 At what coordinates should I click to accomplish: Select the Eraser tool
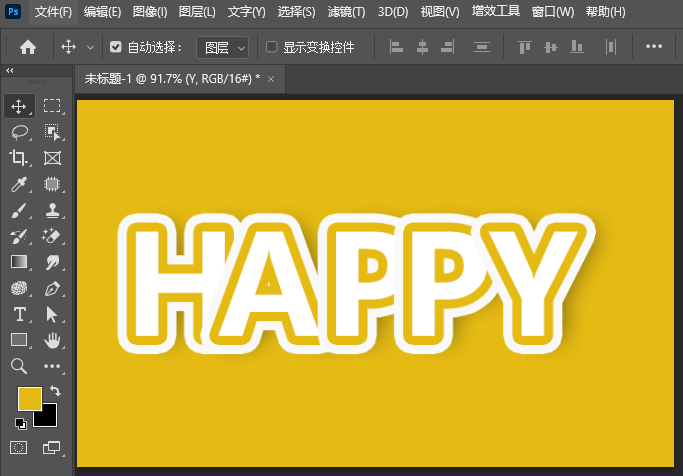[x=51, y=236]
